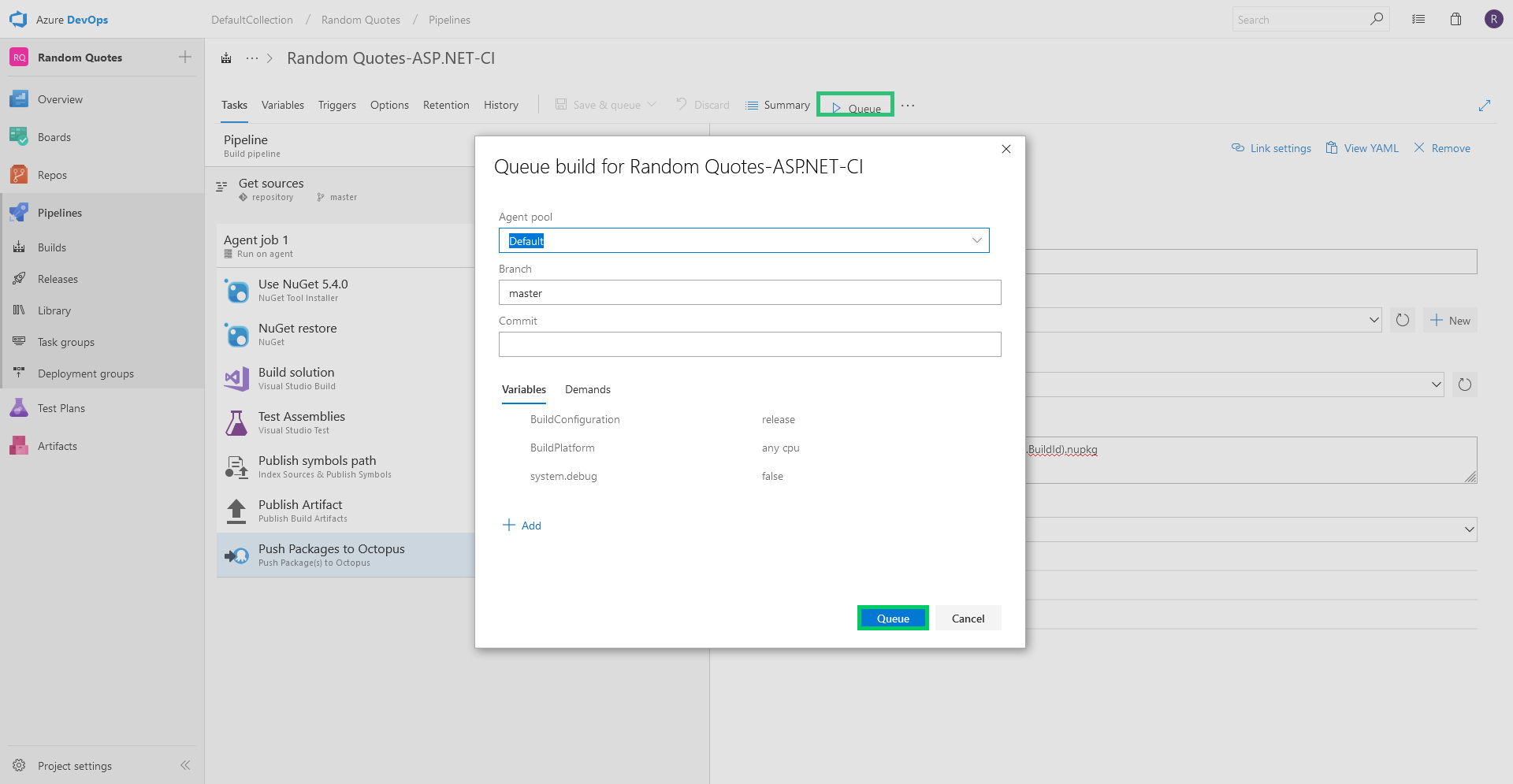The height and width of the screenshot is (784, 1513).
Task: Open the work items list icon in header
Action: click(1418, 19)
